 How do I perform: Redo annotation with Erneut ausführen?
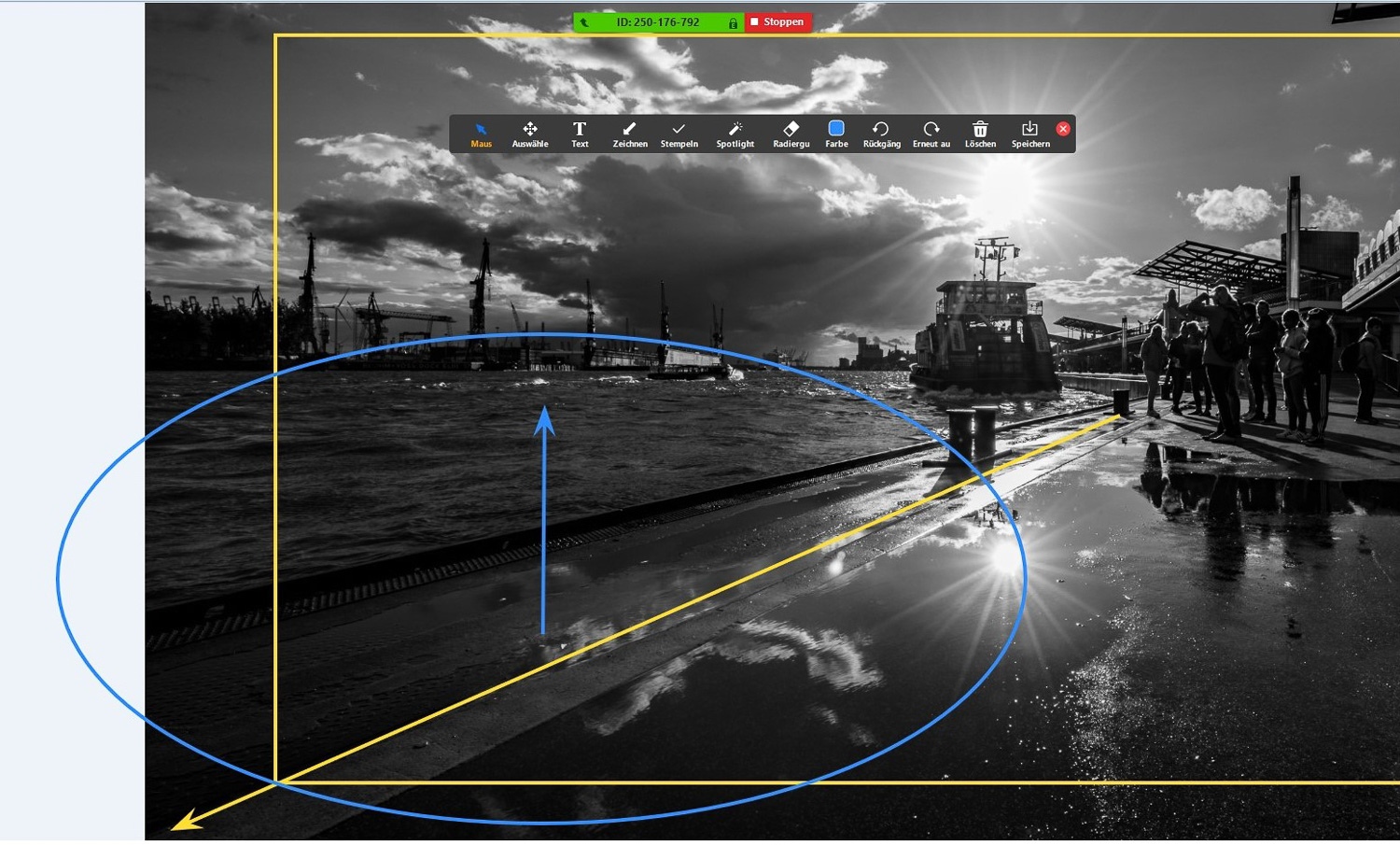tap(931, 134)
